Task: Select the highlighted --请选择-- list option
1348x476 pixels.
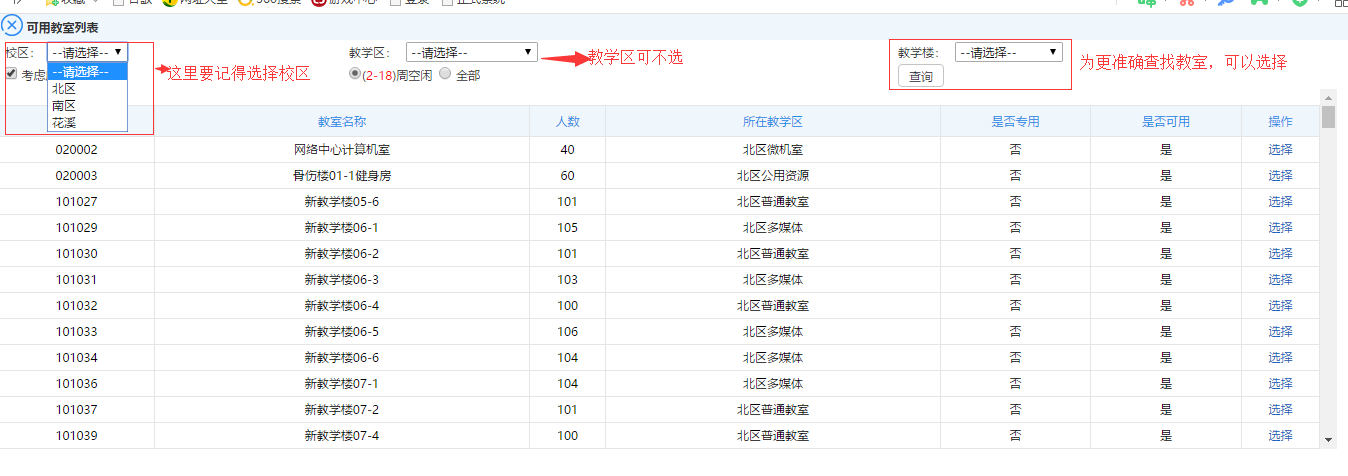Action: 86,71
